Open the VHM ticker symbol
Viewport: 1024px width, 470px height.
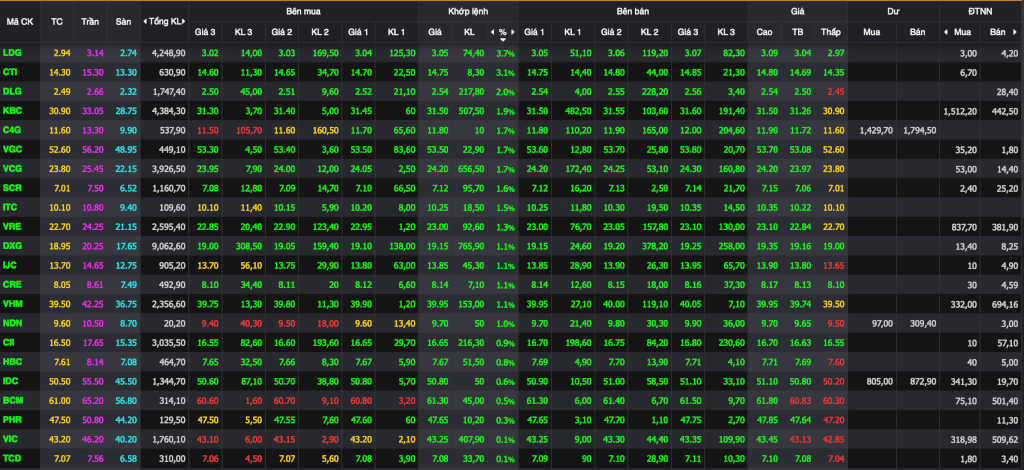12,304
